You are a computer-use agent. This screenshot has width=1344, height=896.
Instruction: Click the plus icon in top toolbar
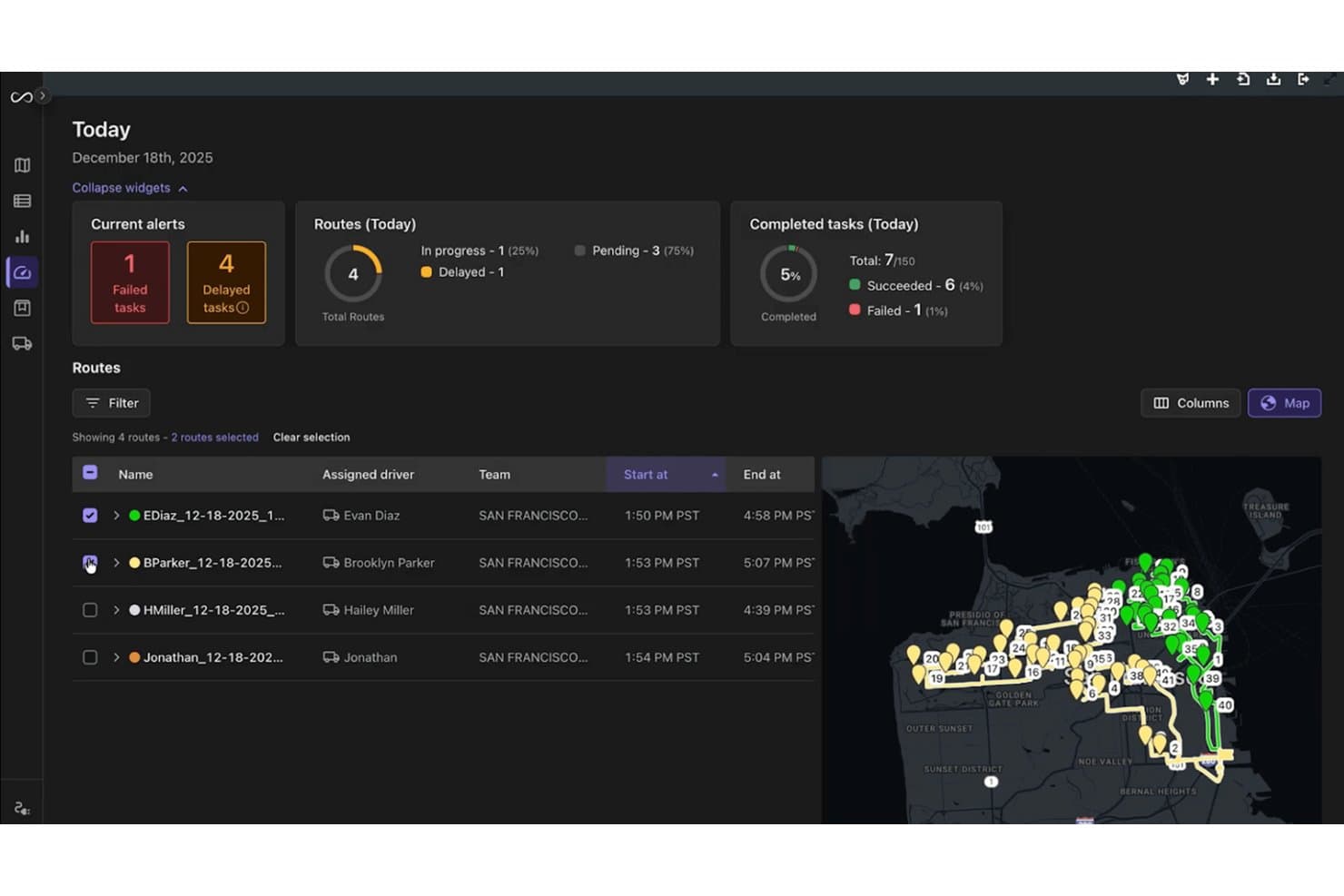pyautogui.click(x=1212, y=79)
